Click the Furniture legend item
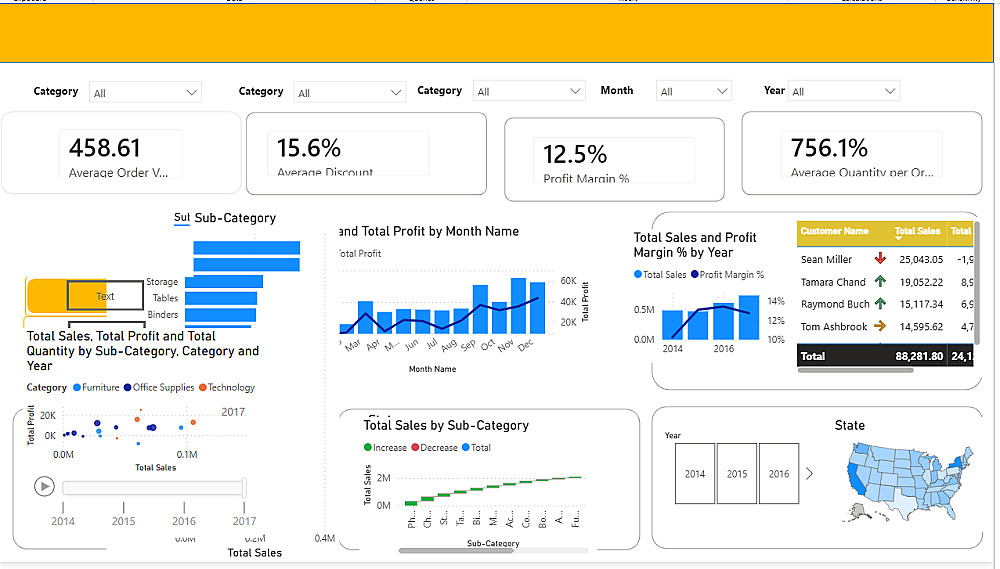 pos(96,387)
